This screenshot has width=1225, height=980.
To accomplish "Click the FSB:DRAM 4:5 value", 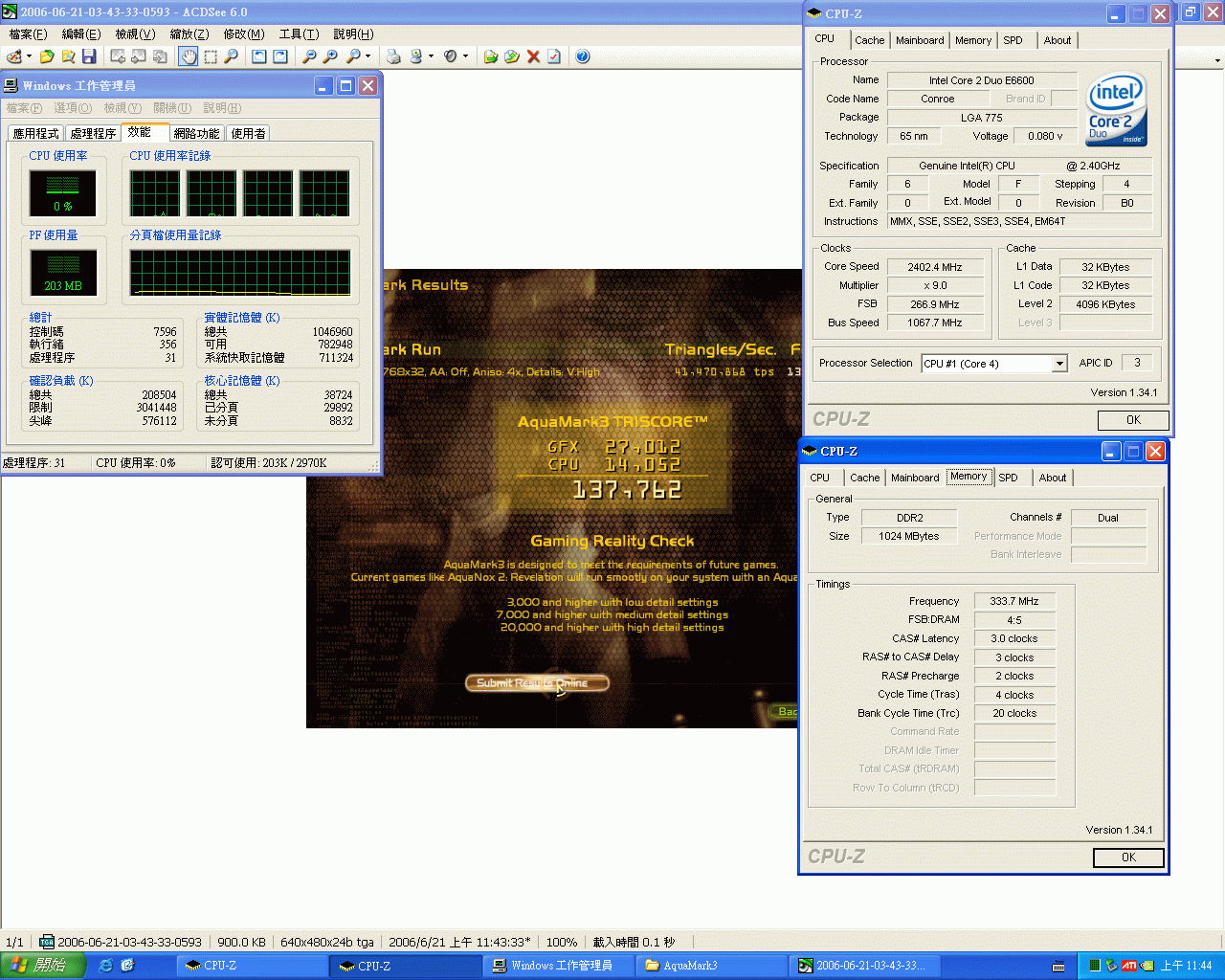I will [1014, 620].
